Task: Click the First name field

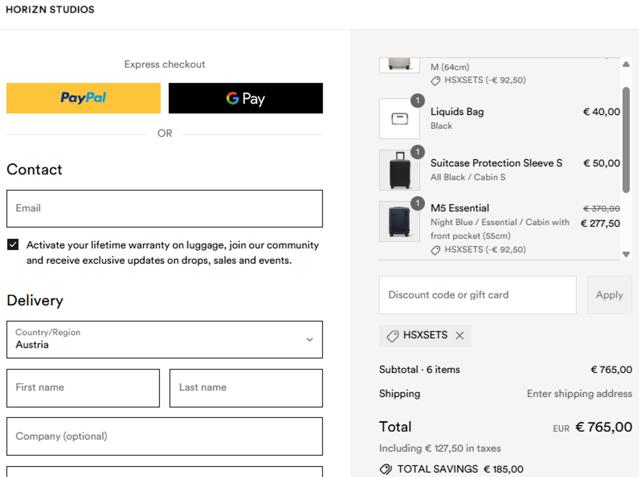Action: [83, 388]
